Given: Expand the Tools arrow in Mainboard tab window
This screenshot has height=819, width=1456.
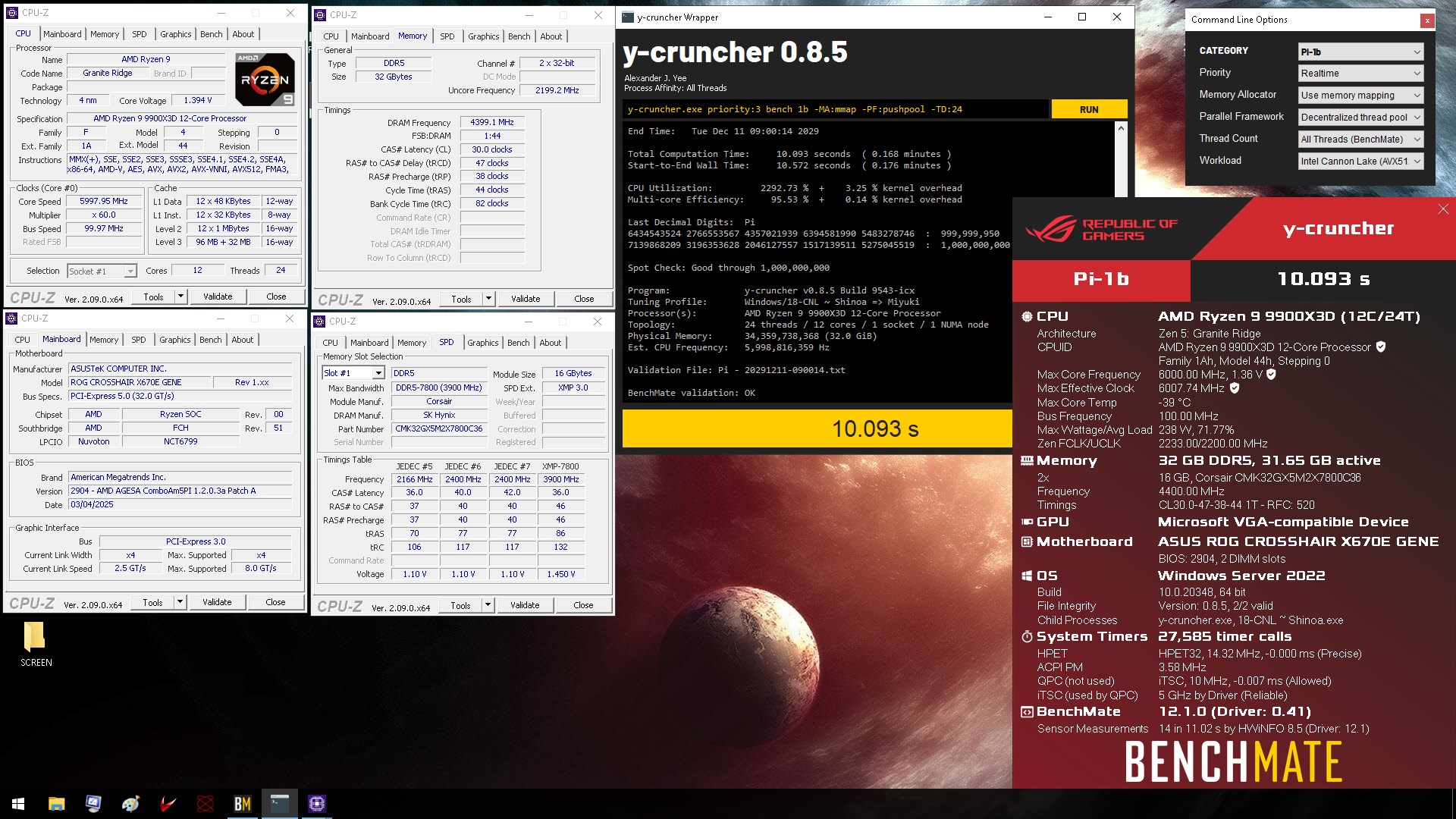Looking at the screenshot, I should (180, 602).
